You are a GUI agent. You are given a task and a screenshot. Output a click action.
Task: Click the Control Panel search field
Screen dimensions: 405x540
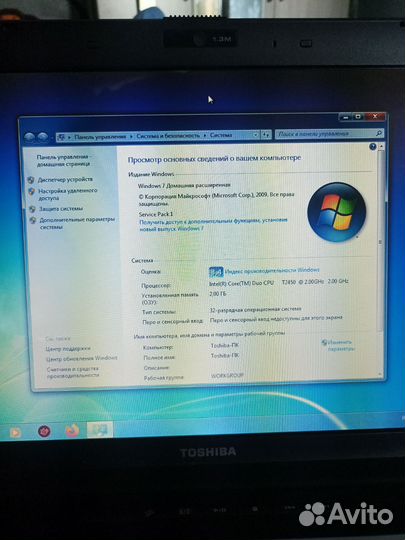click(x=329, y=134)
